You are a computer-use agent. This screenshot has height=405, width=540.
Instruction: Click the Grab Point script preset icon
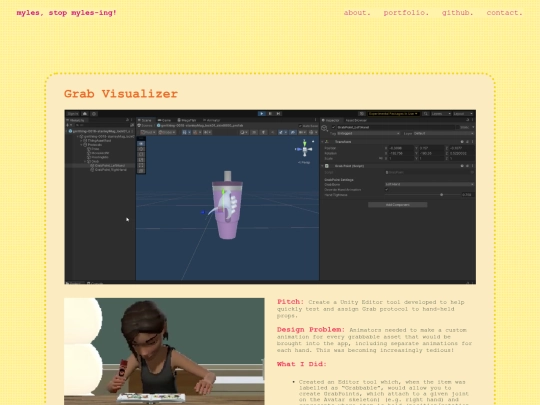tap(467, 166)
